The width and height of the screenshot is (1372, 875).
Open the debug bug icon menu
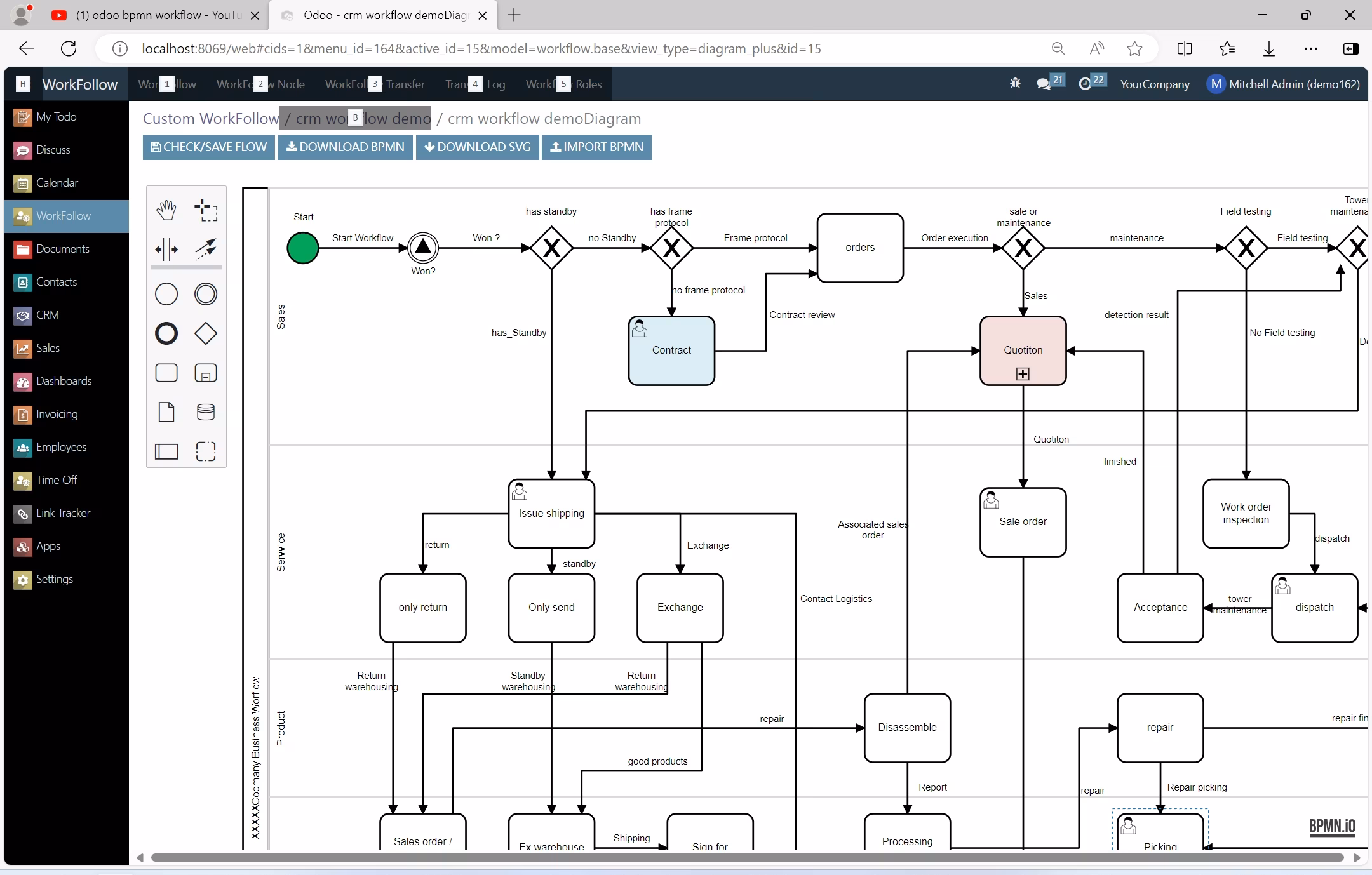[1015, 84]
